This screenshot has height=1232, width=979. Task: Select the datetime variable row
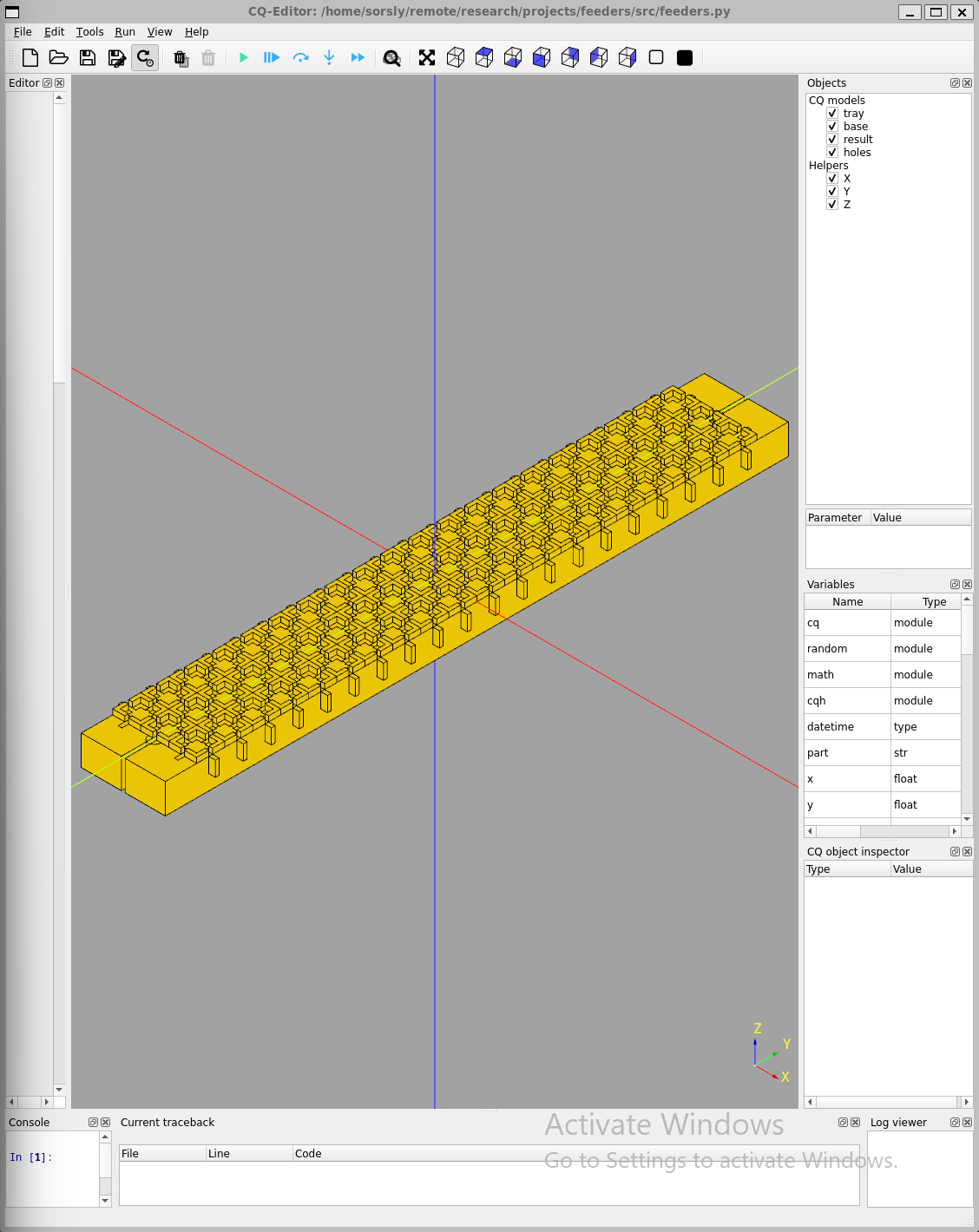[x=883, y=727]
